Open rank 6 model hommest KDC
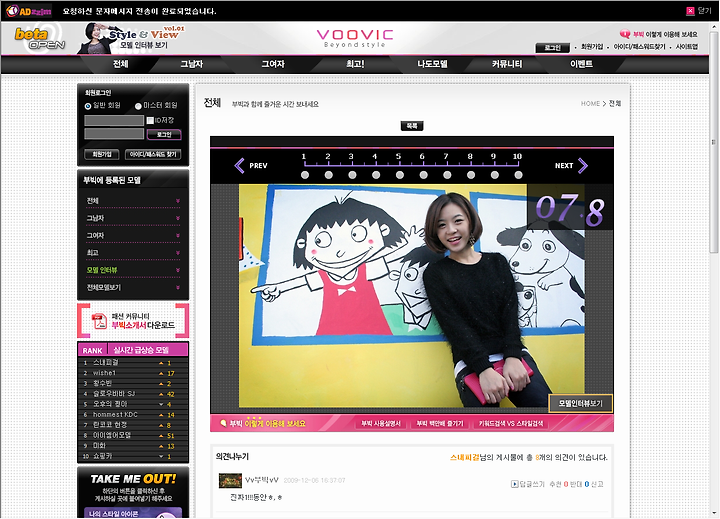The width and height of the screenshot is (720, 519). [x=115, y=414]
